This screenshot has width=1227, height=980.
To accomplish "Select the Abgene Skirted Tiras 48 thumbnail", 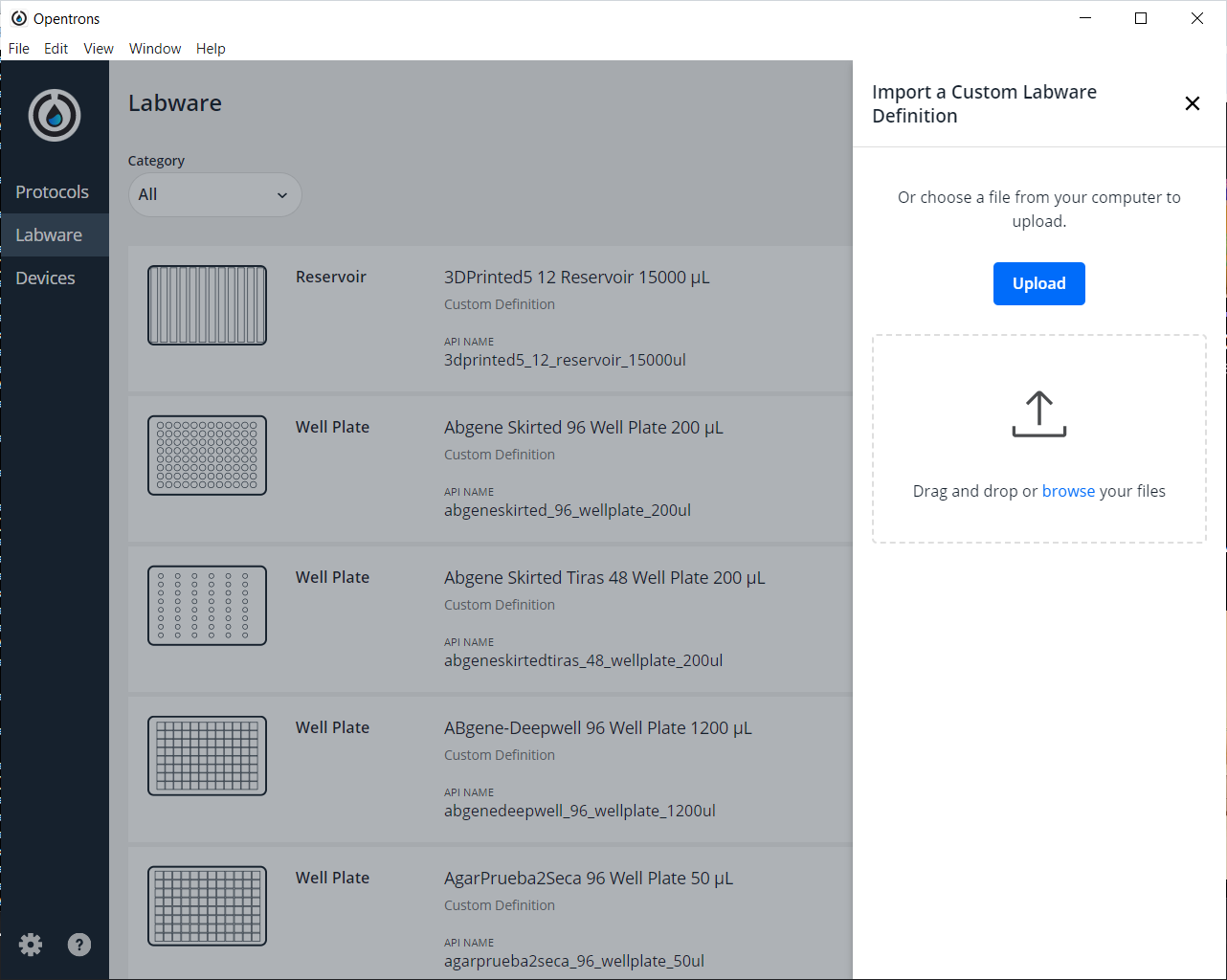I will click(207, 606).
